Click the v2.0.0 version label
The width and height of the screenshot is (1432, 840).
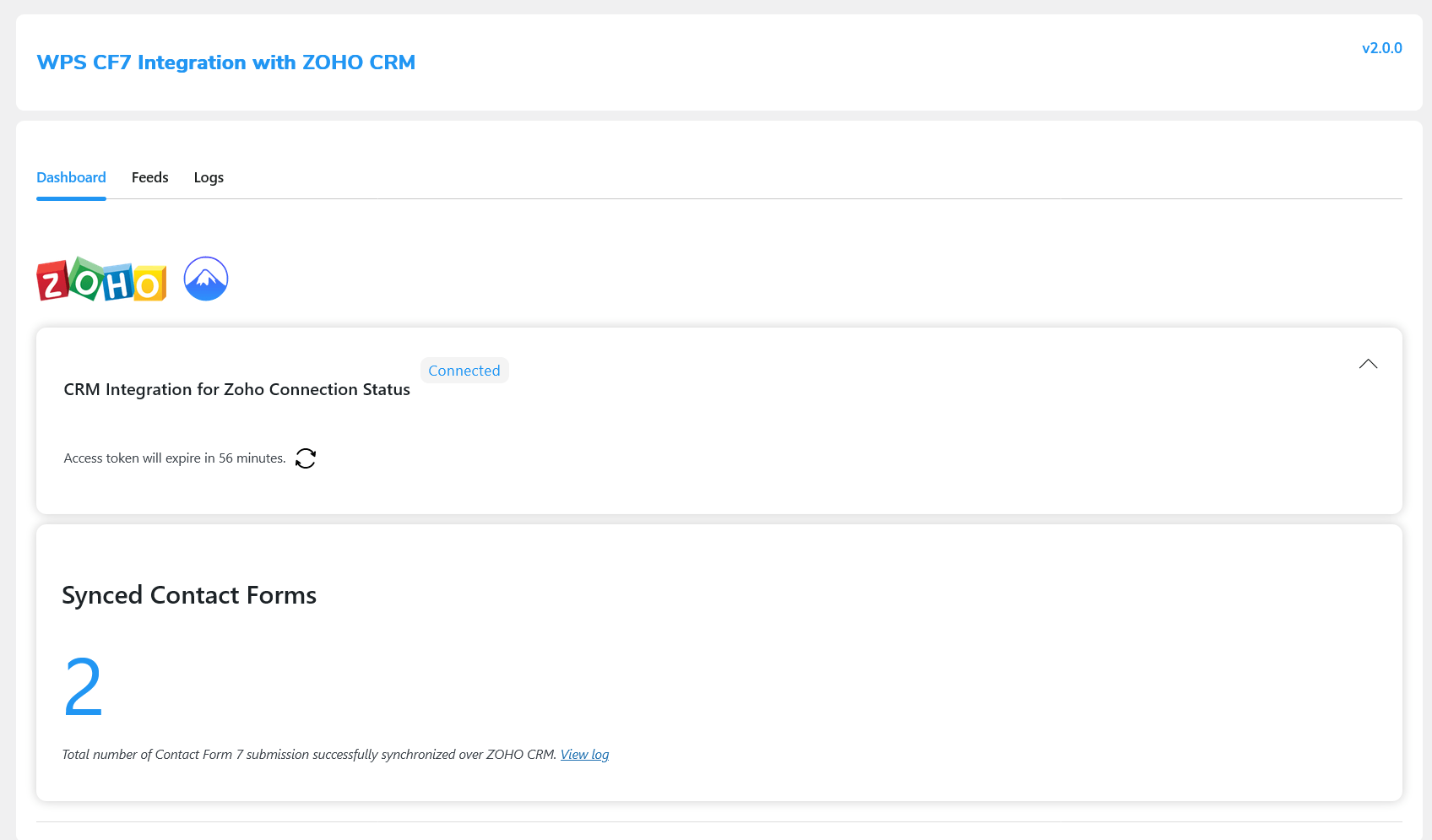click(1382, 48)
